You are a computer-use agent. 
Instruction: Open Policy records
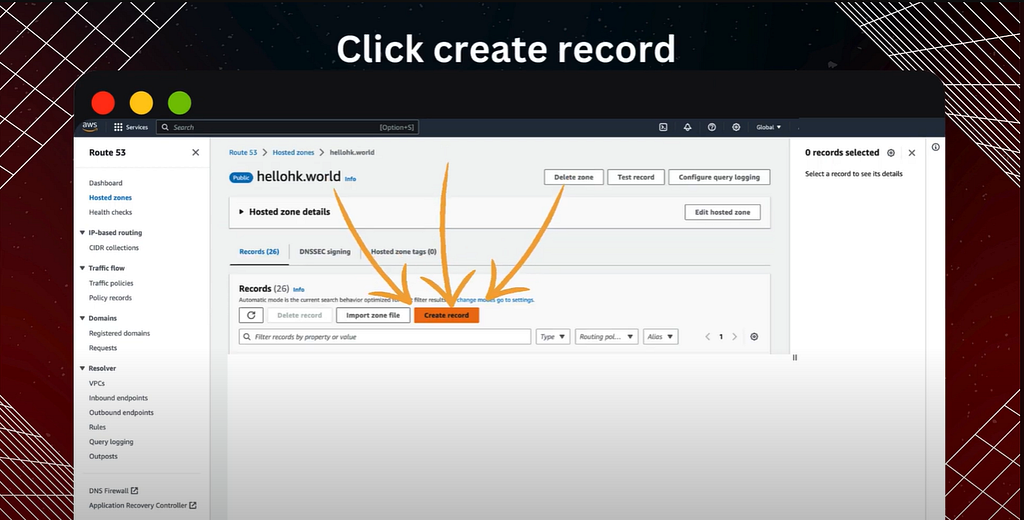pyautogui.click(x=110, y=298)
